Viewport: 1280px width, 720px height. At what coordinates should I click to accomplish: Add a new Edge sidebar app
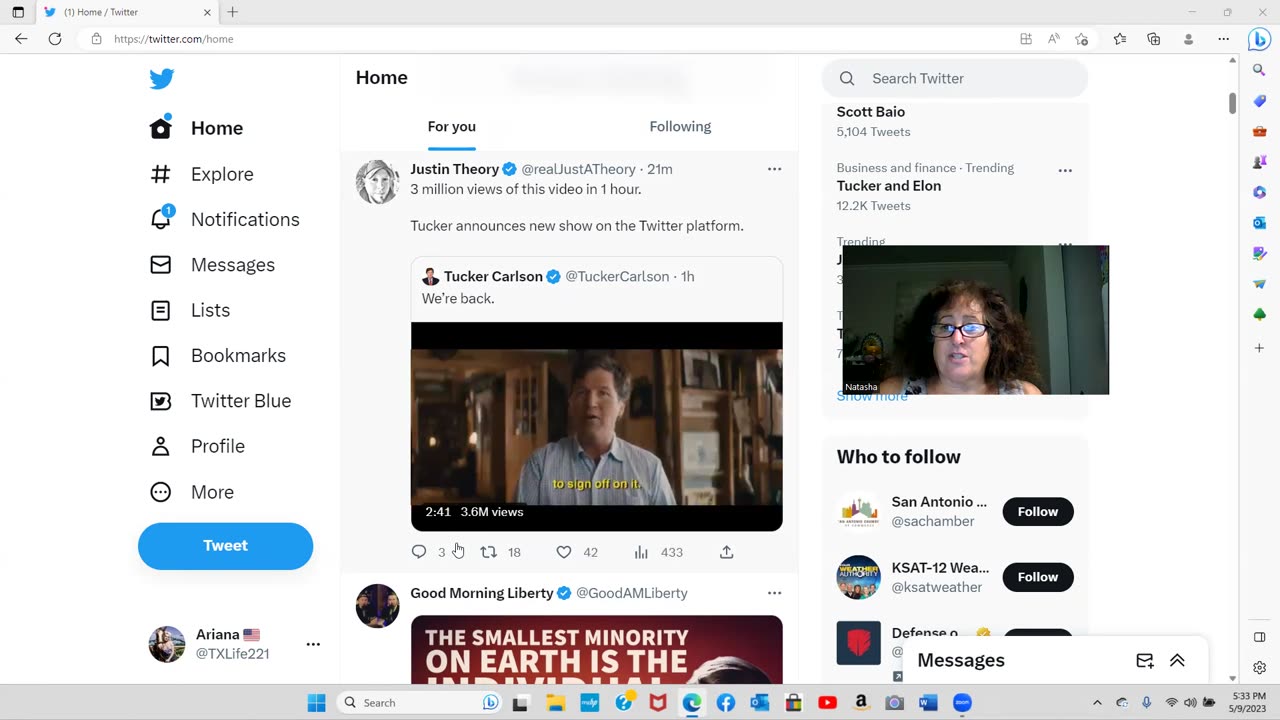pos(1259,348)
